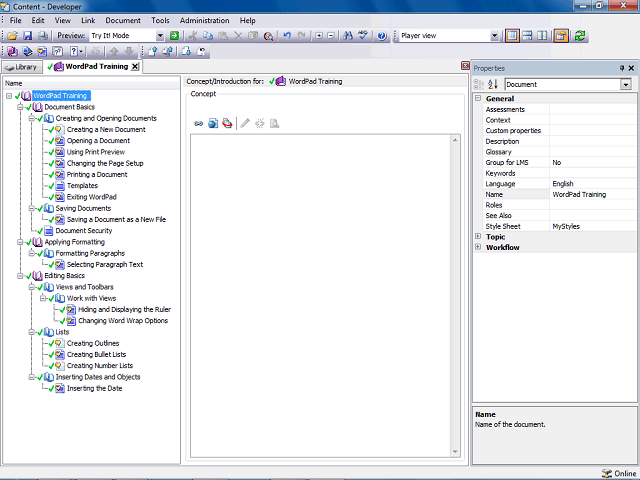Viewport: 640px width, 480px height.
Task: Open the Document dropdown in Properties
Action: tap(626, 84)
